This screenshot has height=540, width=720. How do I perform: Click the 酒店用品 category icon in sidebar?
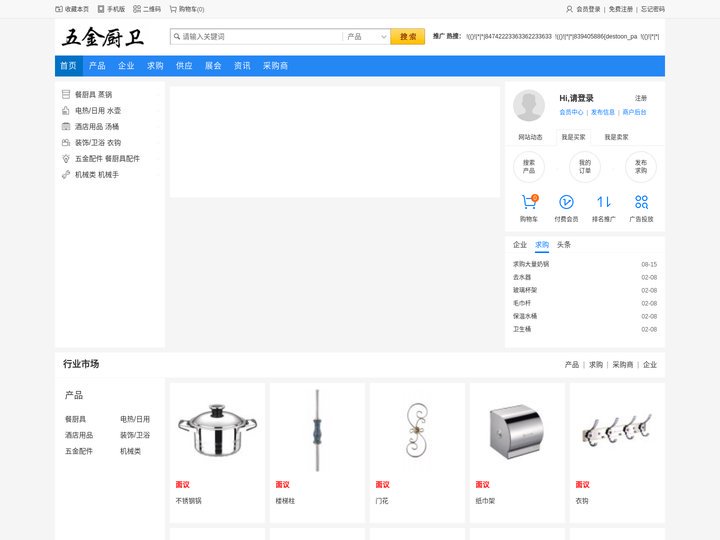click(66, 126)
